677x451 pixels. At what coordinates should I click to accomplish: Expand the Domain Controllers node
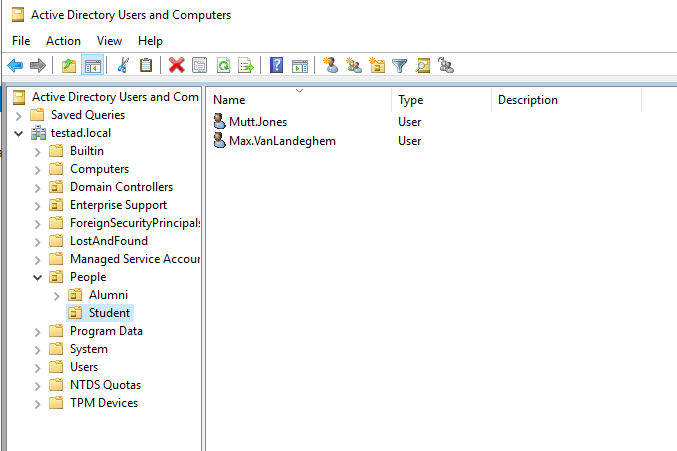[38, 188]
